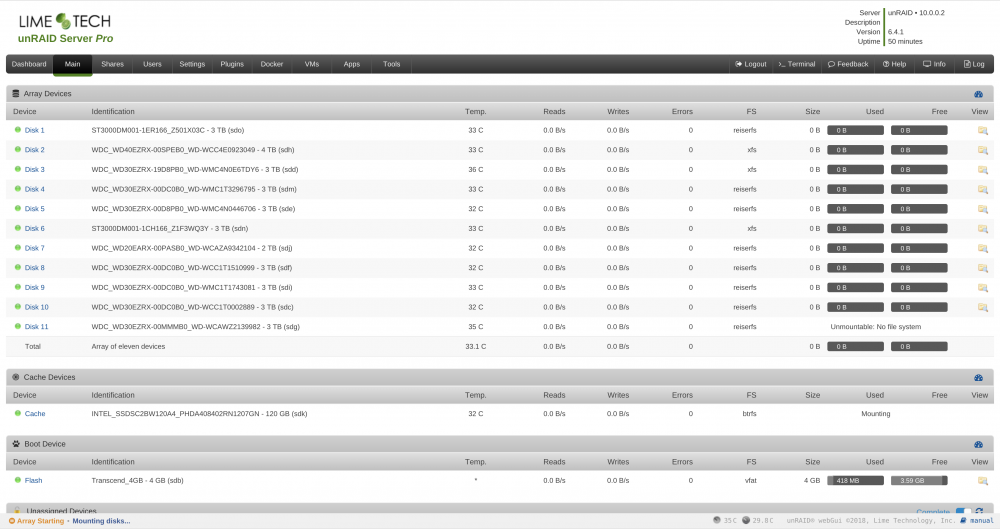
Task: Click green status dot beside Disk 1
Action: (x=18, y=130)
